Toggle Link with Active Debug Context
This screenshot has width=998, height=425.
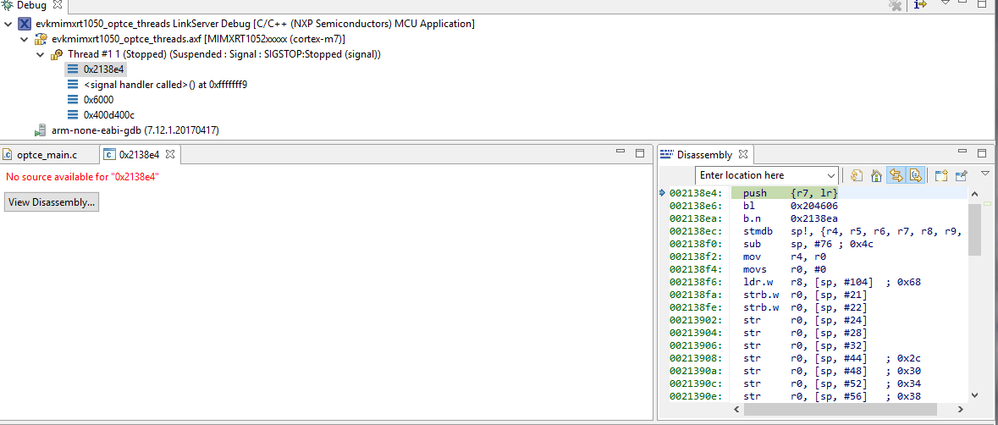[x=895, y=176]
